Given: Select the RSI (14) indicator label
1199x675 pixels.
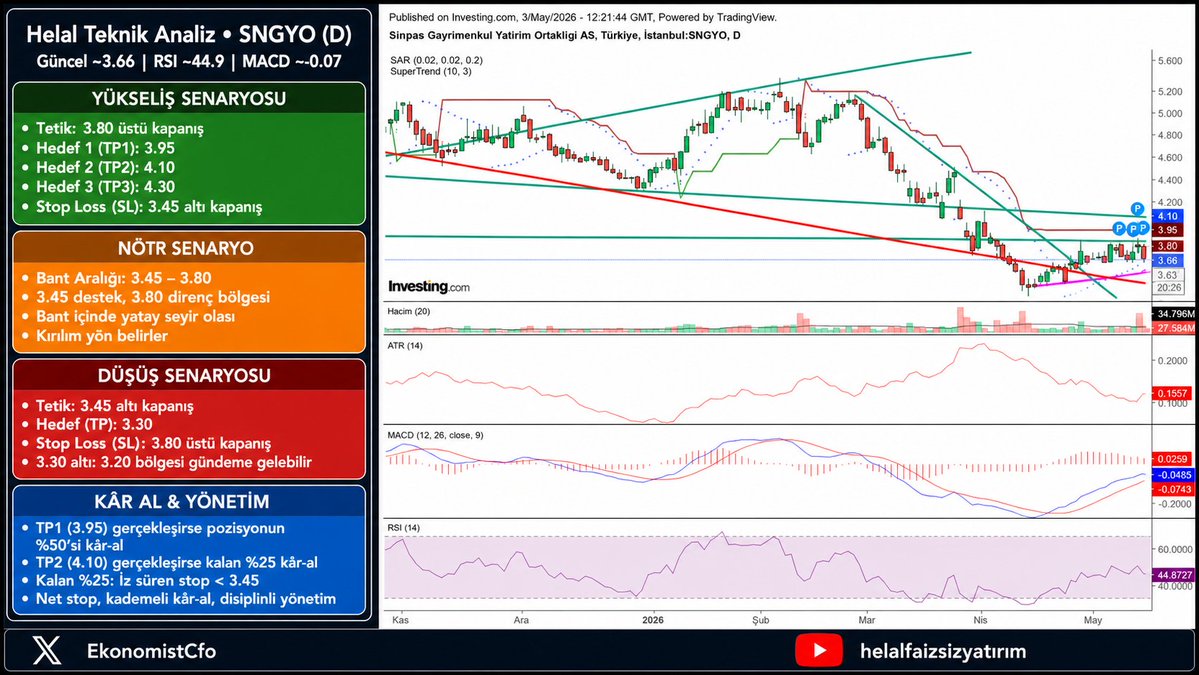Looking at the screenshot, I should pos(403,527).
